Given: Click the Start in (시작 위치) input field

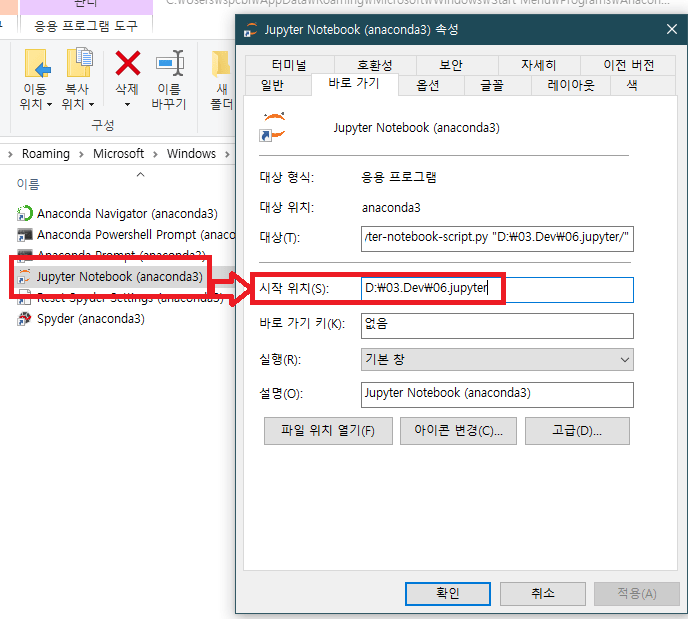Looking at the screenshot, I should pos(497,290).
